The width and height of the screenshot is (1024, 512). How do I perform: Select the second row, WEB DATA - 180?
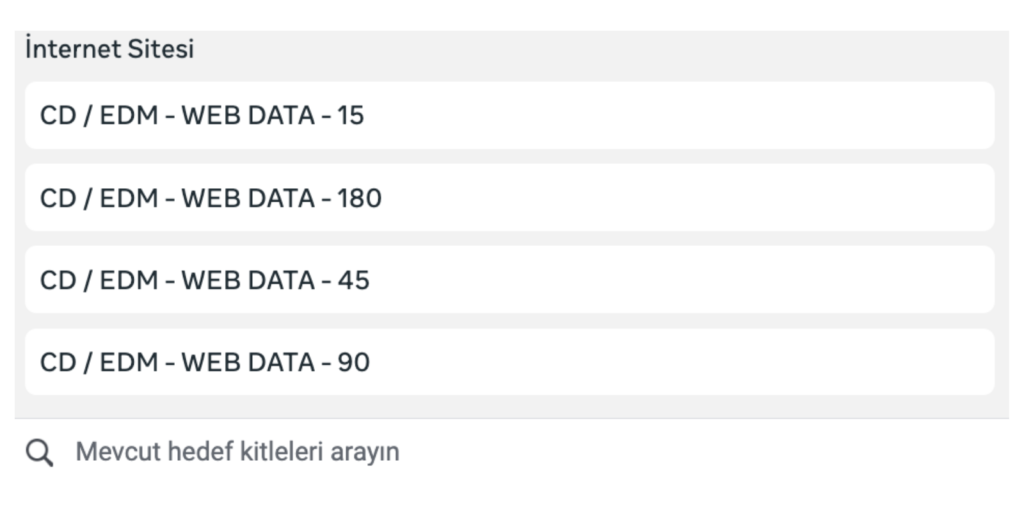tap(509, 198)
